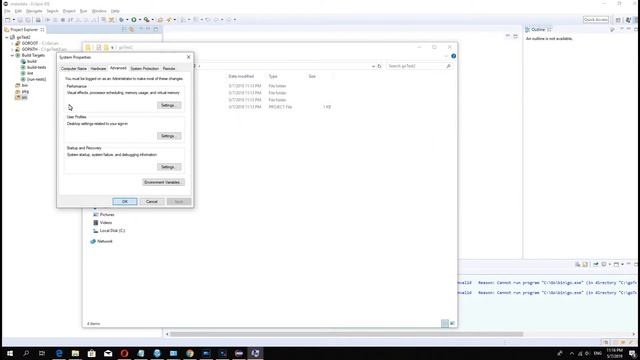Open Opera browser from taskbar
Image resolution: width=640 pixels, height=360 pixels.
pos(124,353)
